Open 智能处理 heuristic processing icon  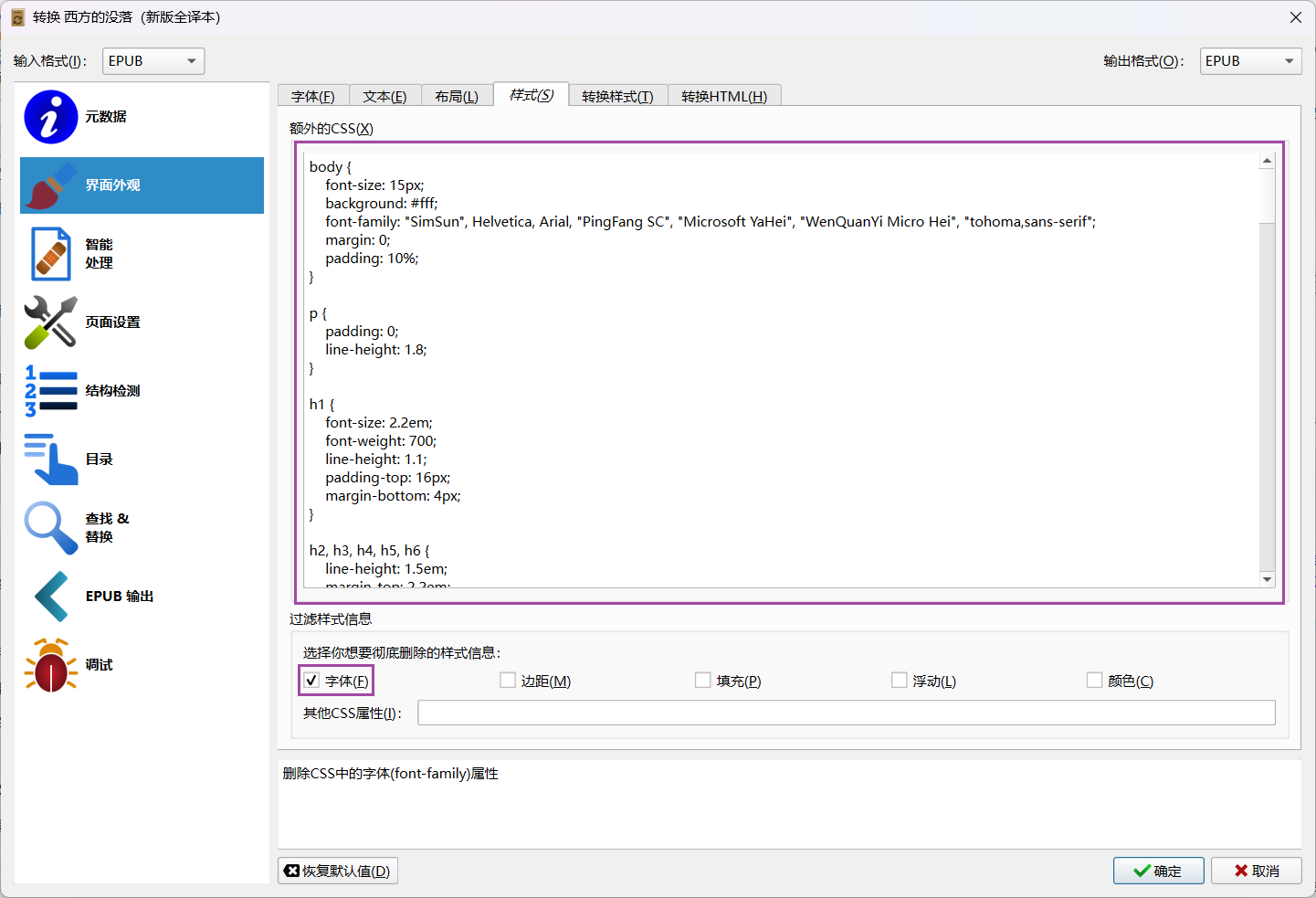pos(50,254)
